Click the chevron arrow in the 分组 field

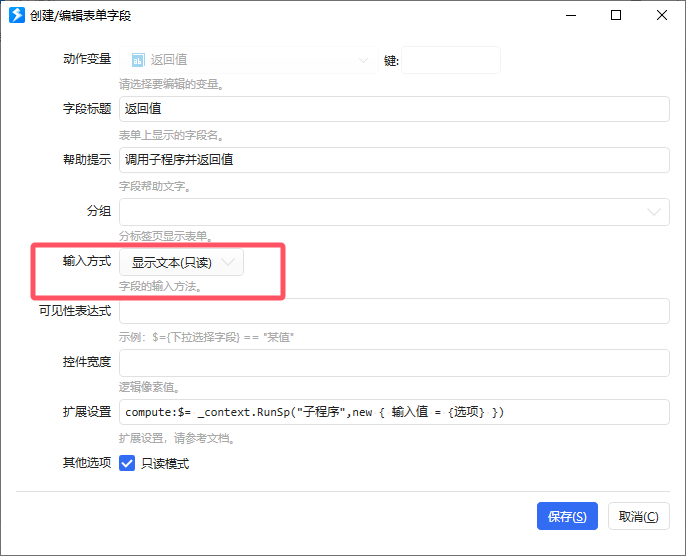(655, 211)
